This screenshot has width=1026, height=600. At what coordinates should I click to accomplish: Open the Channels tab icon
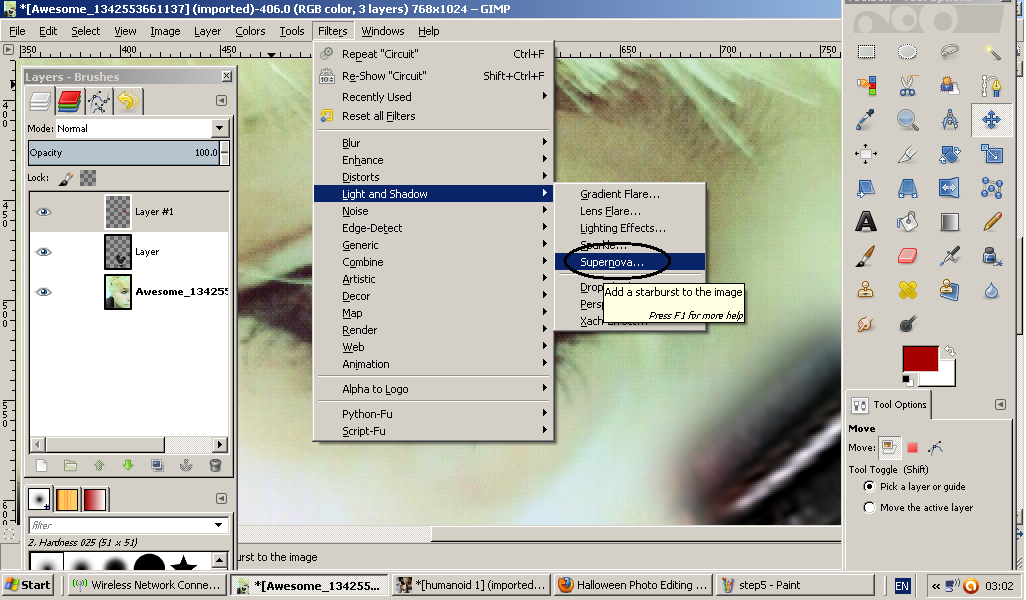click(x=69, y=100)
